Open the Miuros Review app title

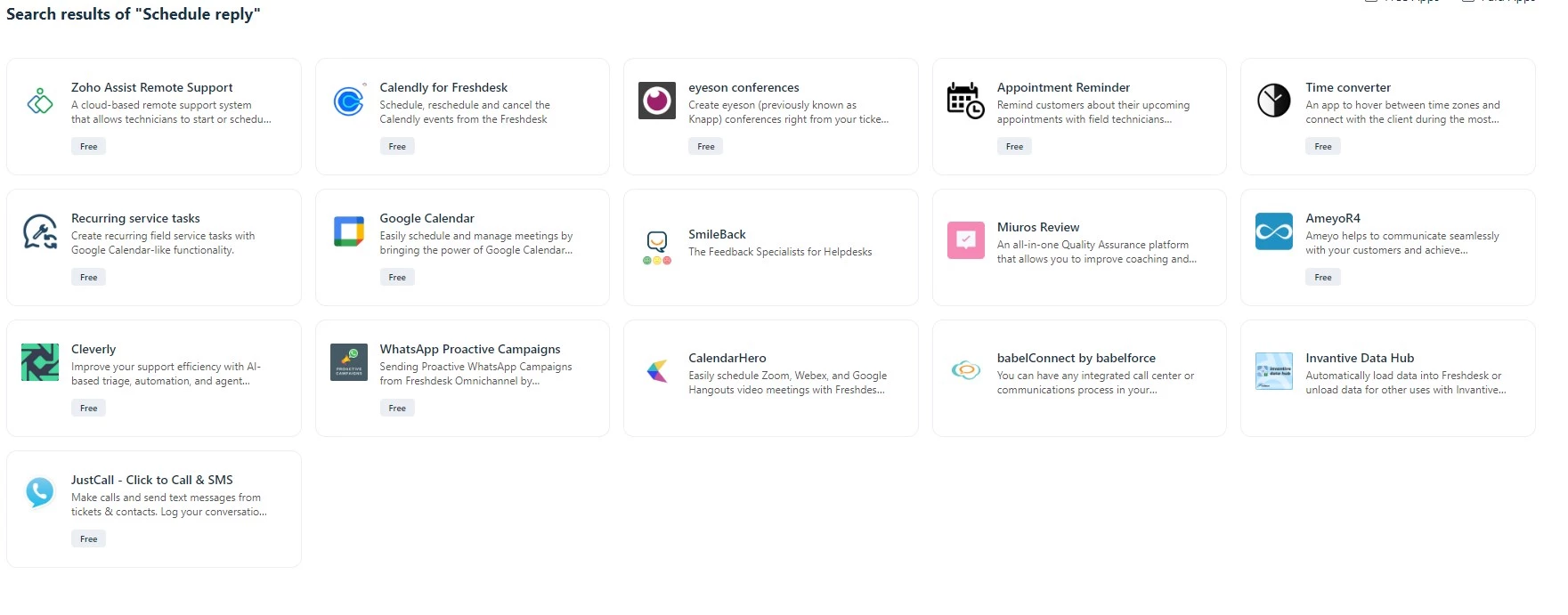pos(1038,227)
